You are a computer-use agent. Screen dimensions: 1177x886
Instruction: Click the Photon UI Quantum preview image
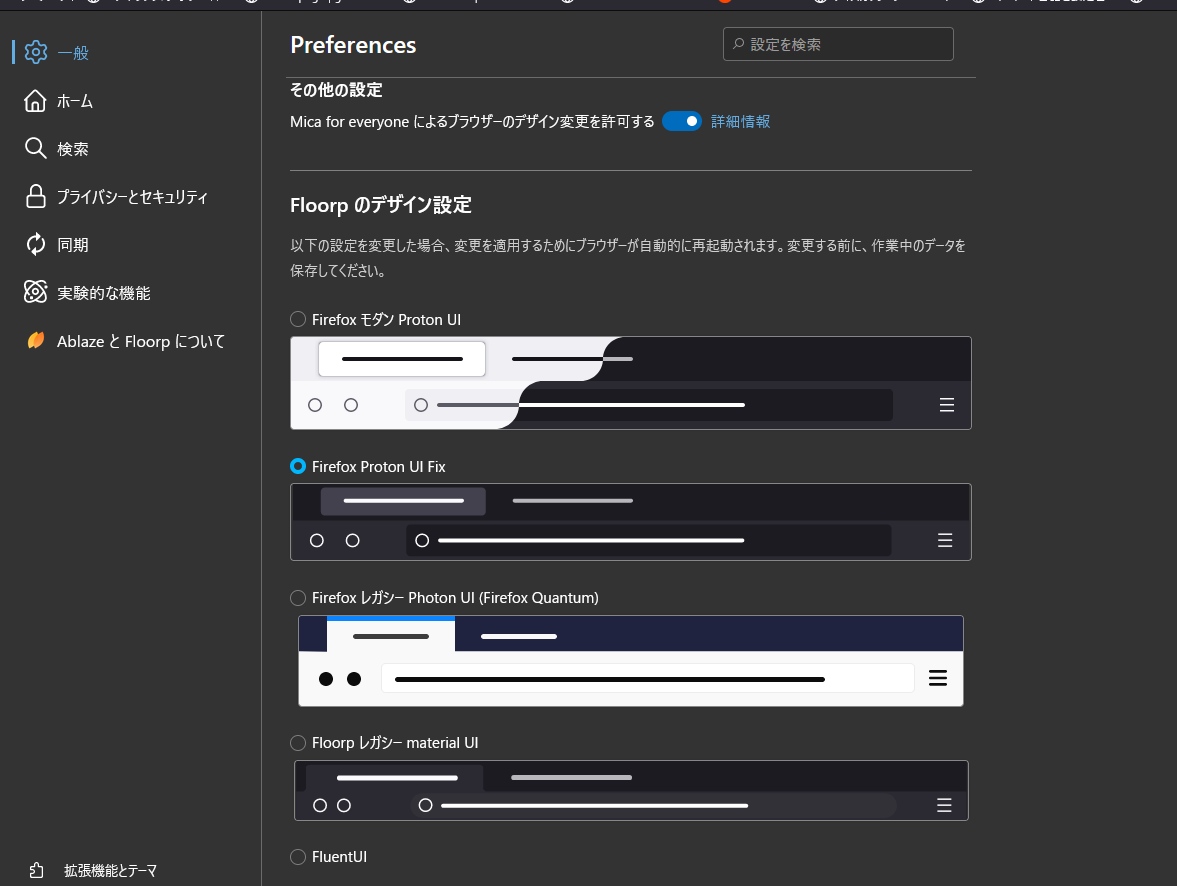631,661
